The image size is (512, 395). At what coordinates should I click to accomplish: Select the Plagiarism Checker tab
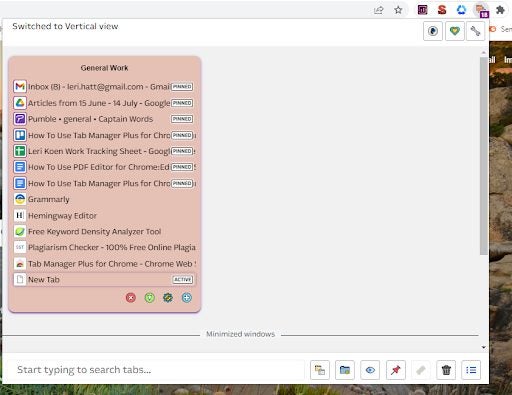pos(104,248)
